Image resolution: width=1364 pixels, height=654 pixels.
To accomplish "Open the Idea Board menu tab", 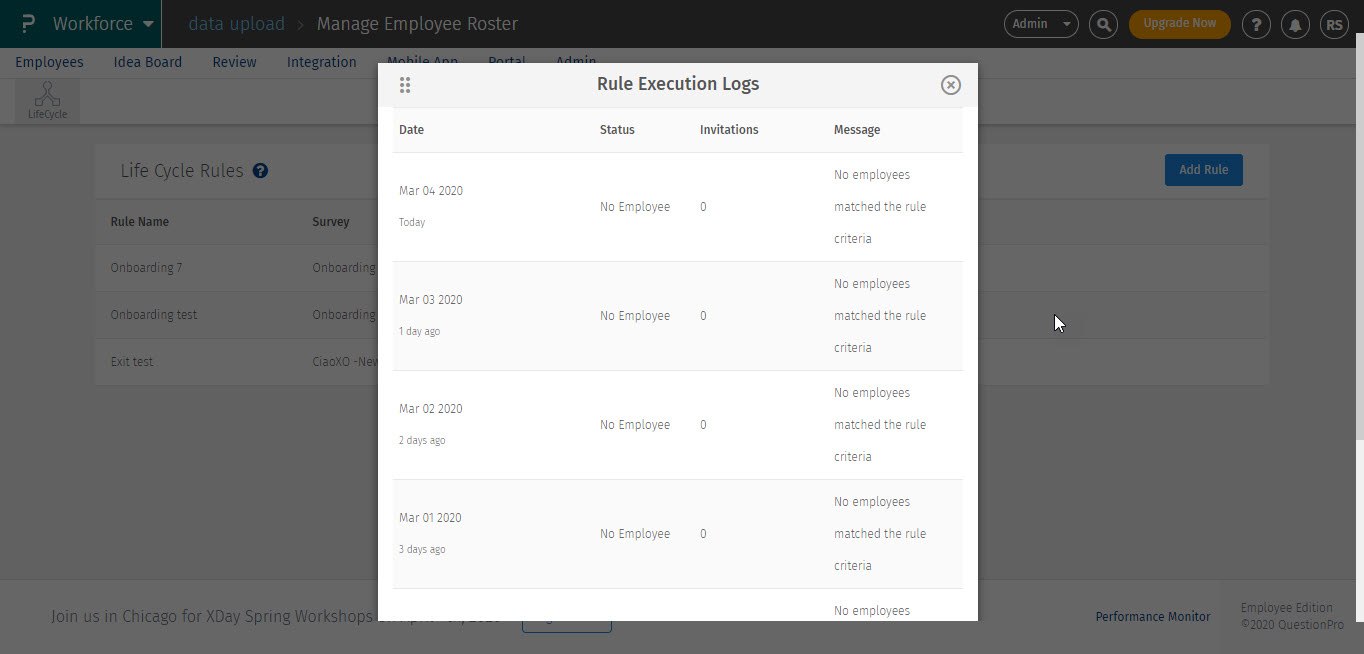I will (x=148, y=62).
